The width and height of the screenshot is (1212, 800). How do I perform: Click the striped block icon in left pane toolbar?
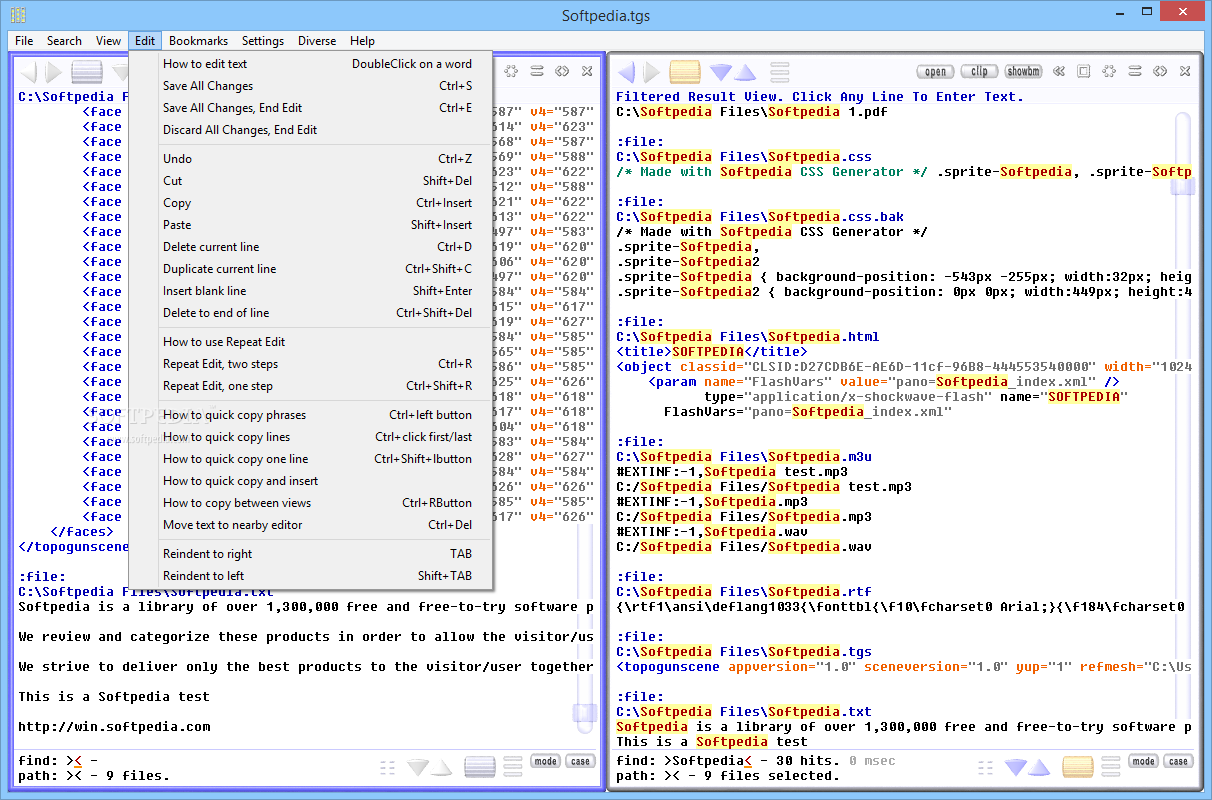click(87, 72)
